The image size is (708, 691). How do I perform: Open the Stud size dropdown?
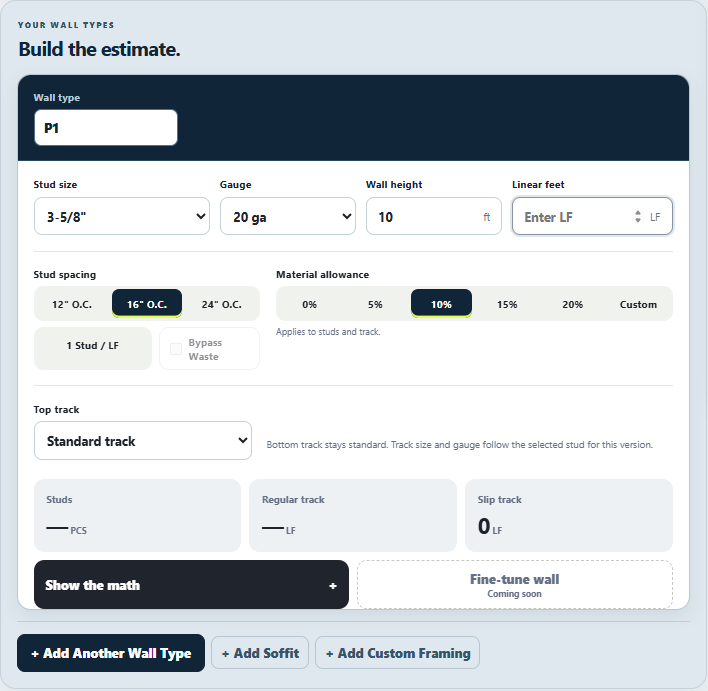122,216
